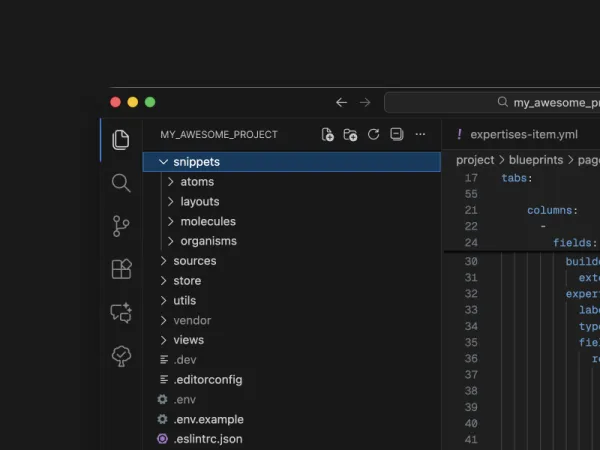The width and height of the screenshot is (600, 450).
Task: Open the Search view in activity bar
Action: tap(121, 183)
